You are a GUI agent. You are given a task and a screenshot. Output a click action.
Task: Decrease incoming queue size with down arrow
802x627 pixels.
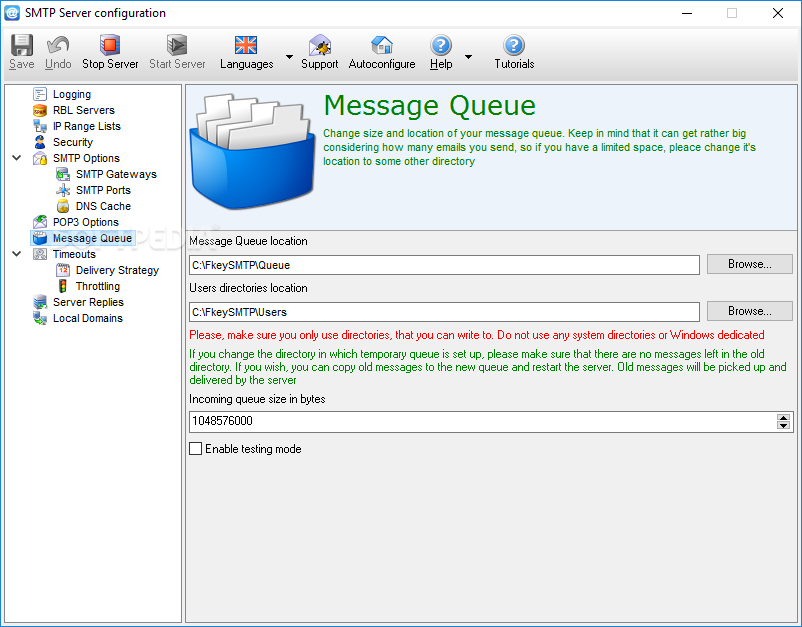pos(783,426)
